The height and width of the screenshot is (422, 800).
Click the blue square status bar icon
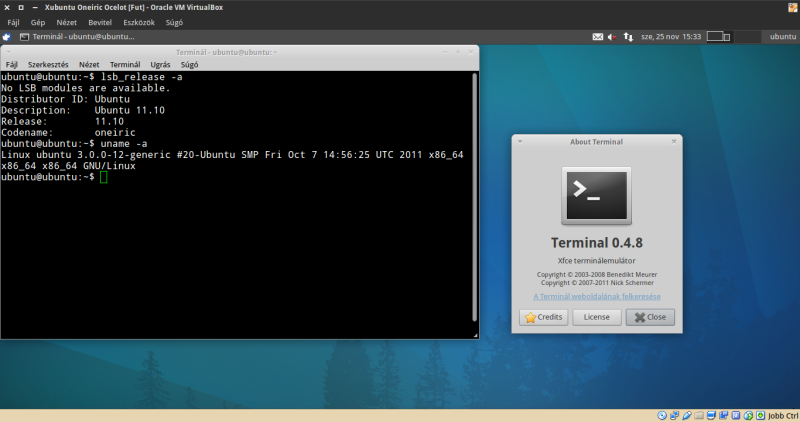736,415
